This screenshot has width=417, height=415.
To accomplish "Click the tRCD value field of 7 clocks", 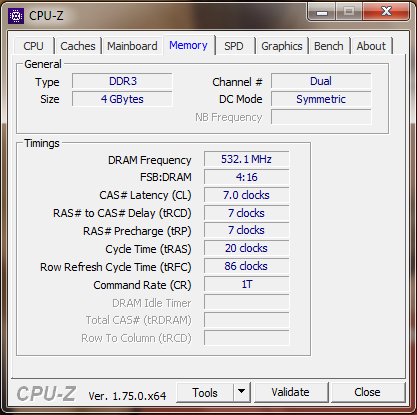I will point(247,213).
